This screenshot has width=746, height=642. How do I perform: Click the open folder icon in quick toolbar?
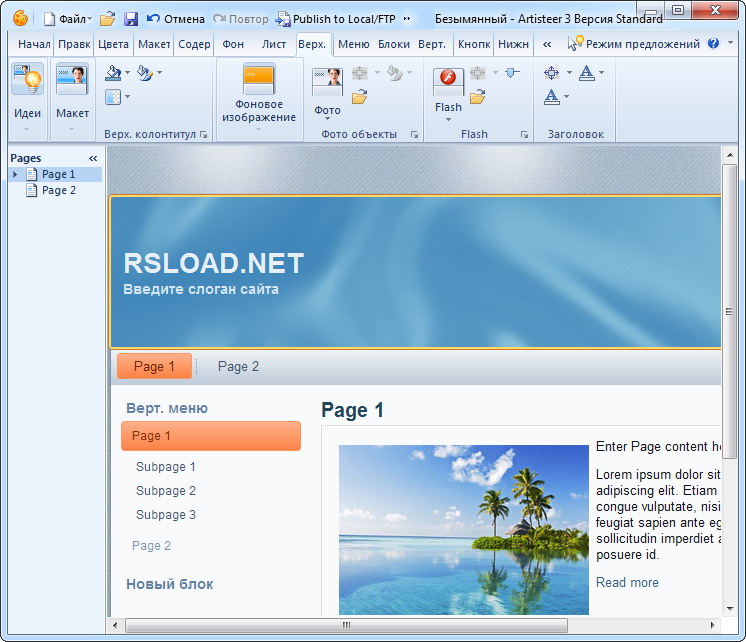pyautogui.click(x=108, y=19)
